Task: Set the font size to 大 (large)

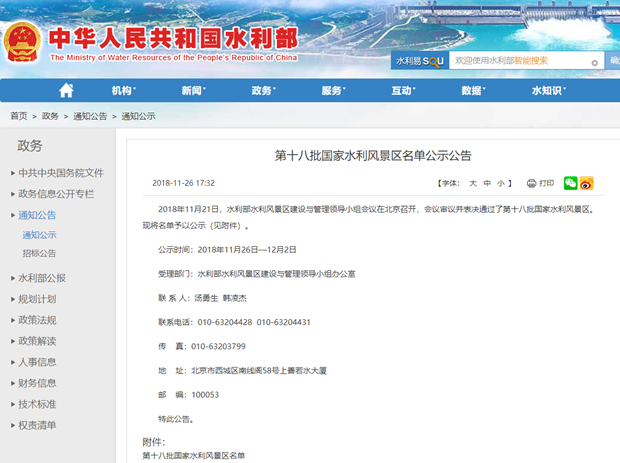Action: pyautogui.click(x=473, y=184)
